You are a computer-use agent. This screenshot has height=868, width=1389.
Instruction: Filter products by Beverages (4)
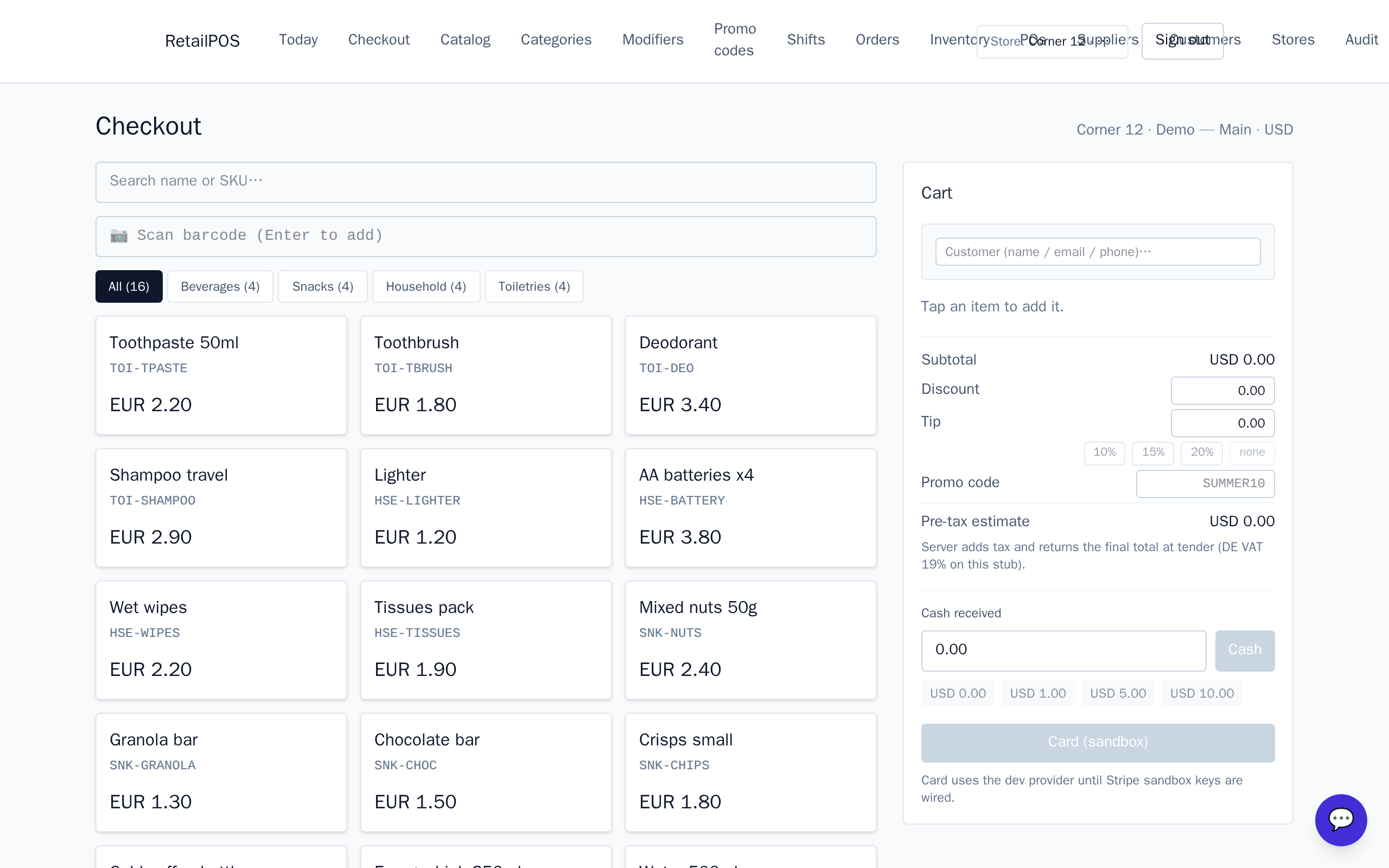pyautogui.click(x=220, y=286)
